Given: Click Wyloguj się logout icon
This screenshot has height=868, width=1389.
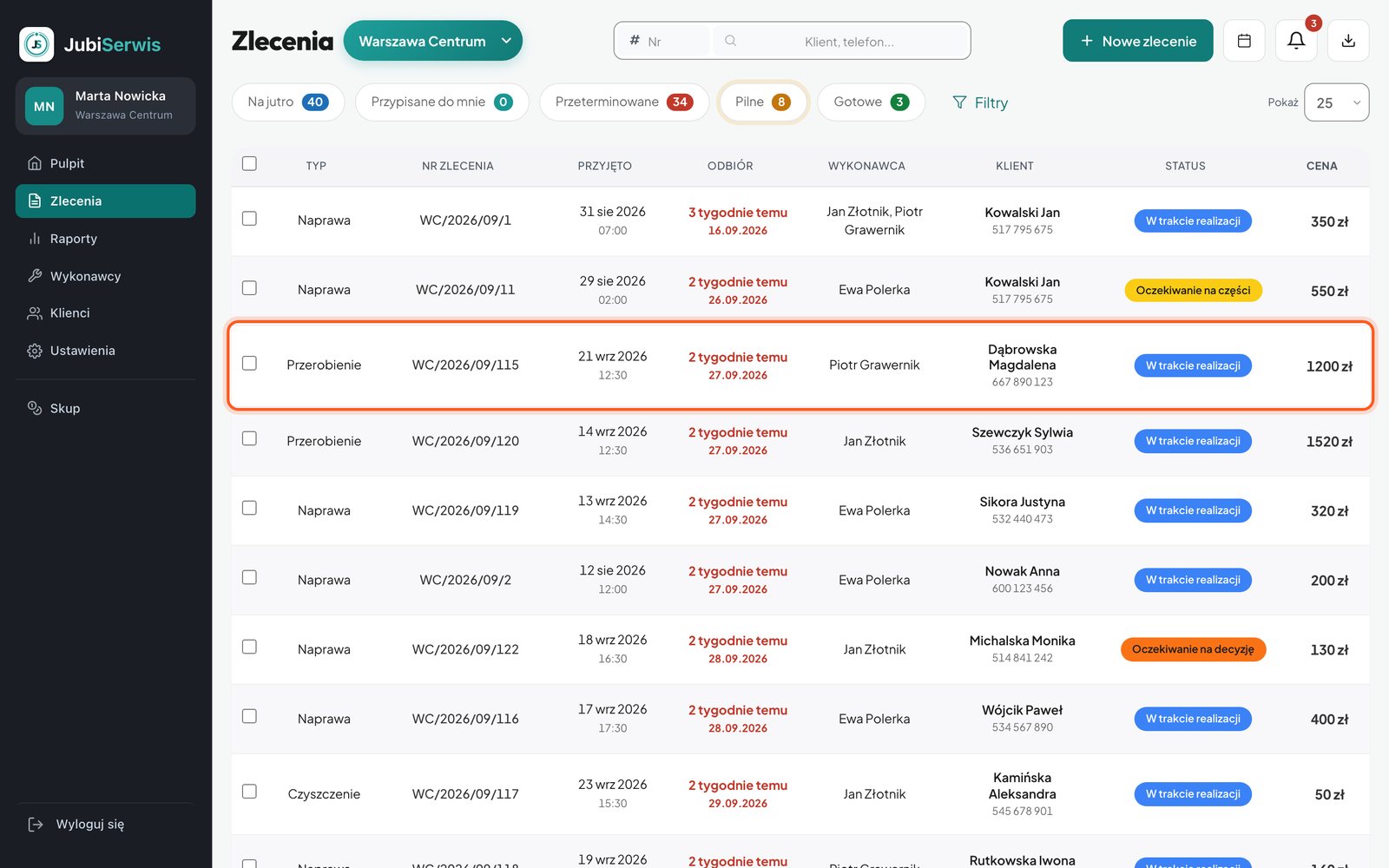Looking at the screenshot, I should pyautogui.click(x=36, y=825).
